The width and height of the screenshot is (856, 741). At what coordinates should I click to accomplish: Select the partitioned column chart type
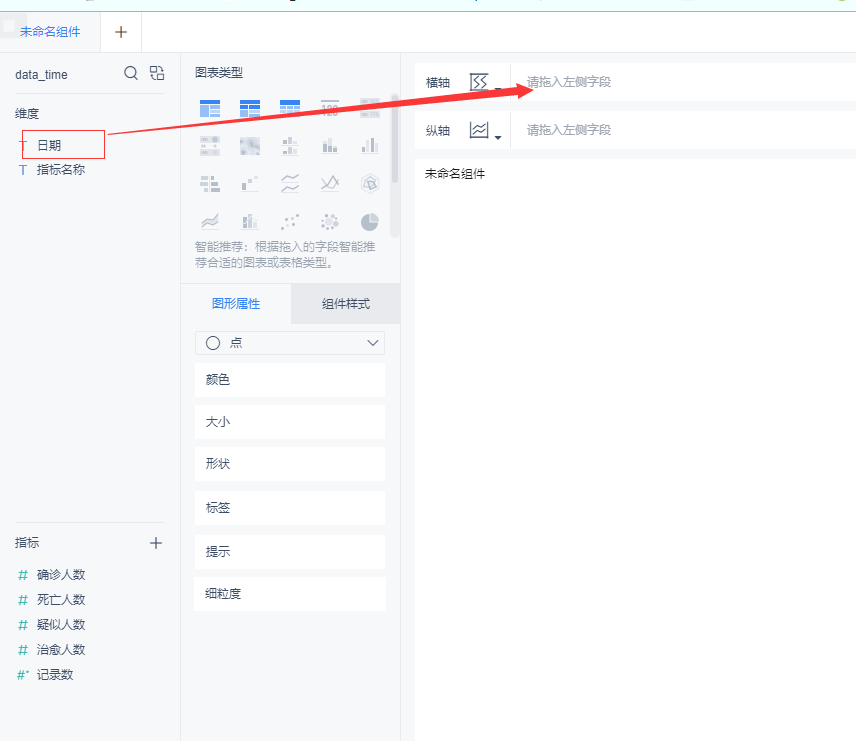tap(290, 146)
